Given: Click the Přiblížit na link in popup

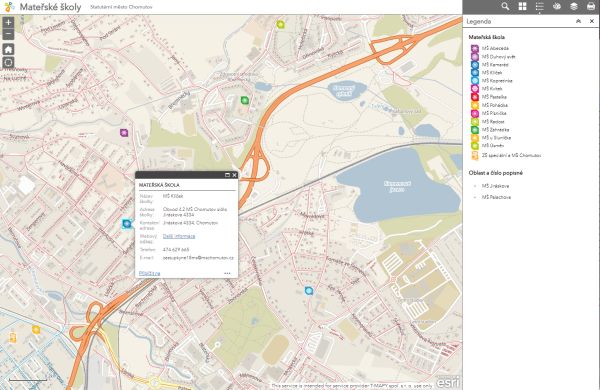Looking at the screenshot, I should pyautogui.click(x=149, y=273).
